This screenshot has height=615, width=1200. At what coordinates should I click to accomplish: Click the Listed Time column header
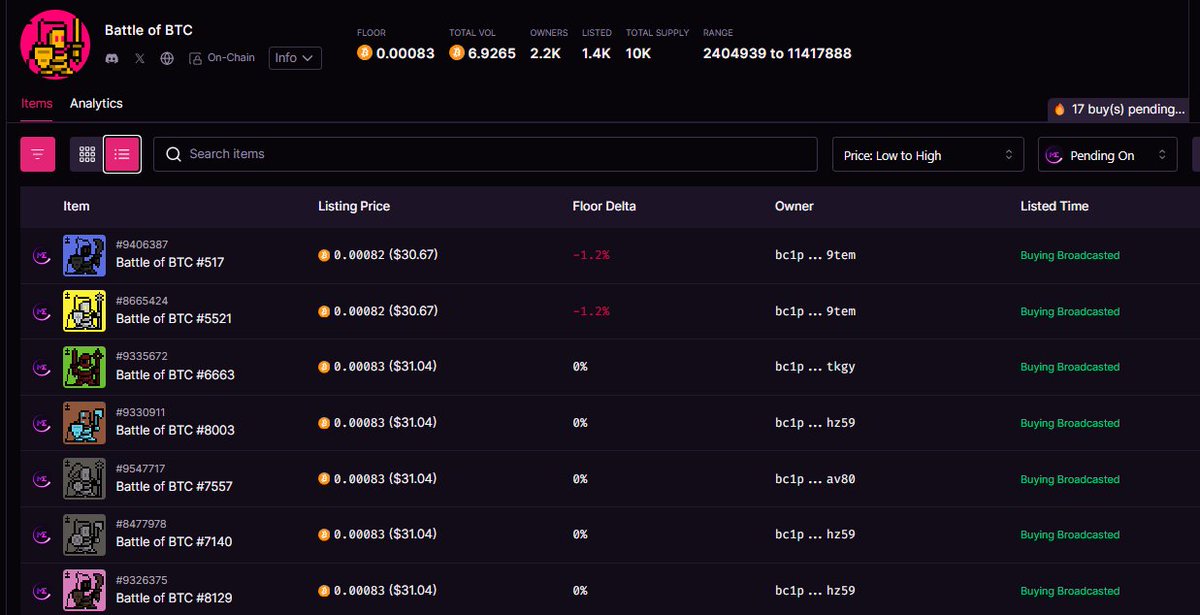pyautogui.click(x=1054, y=206)
